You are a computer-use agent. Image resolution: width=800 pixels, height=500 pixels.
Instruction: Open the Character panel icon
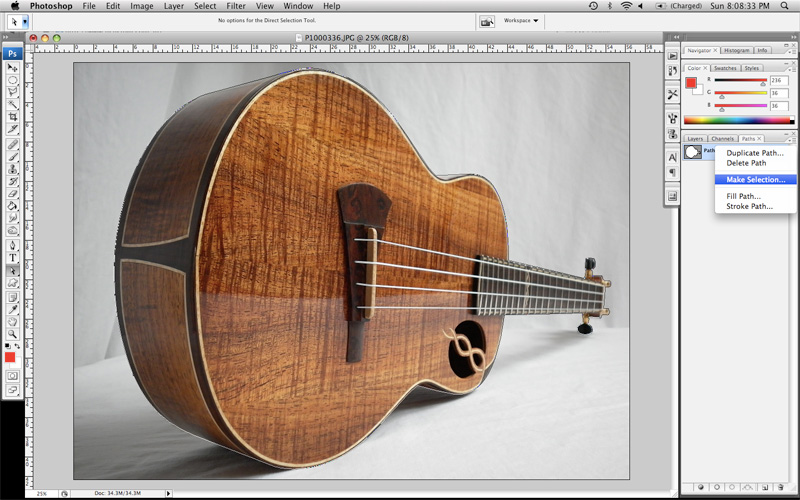click(672, 158)
